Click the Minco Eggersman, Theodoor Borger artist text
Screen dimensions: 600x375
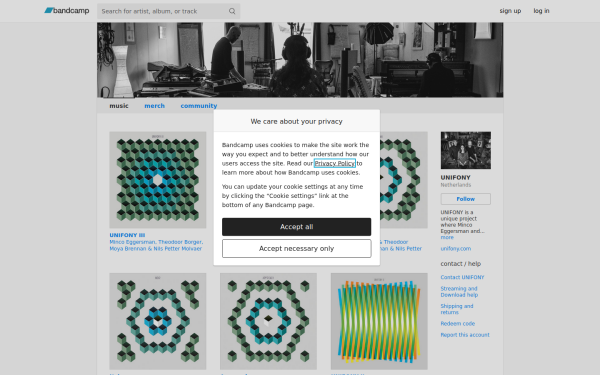tap(156, 242)
